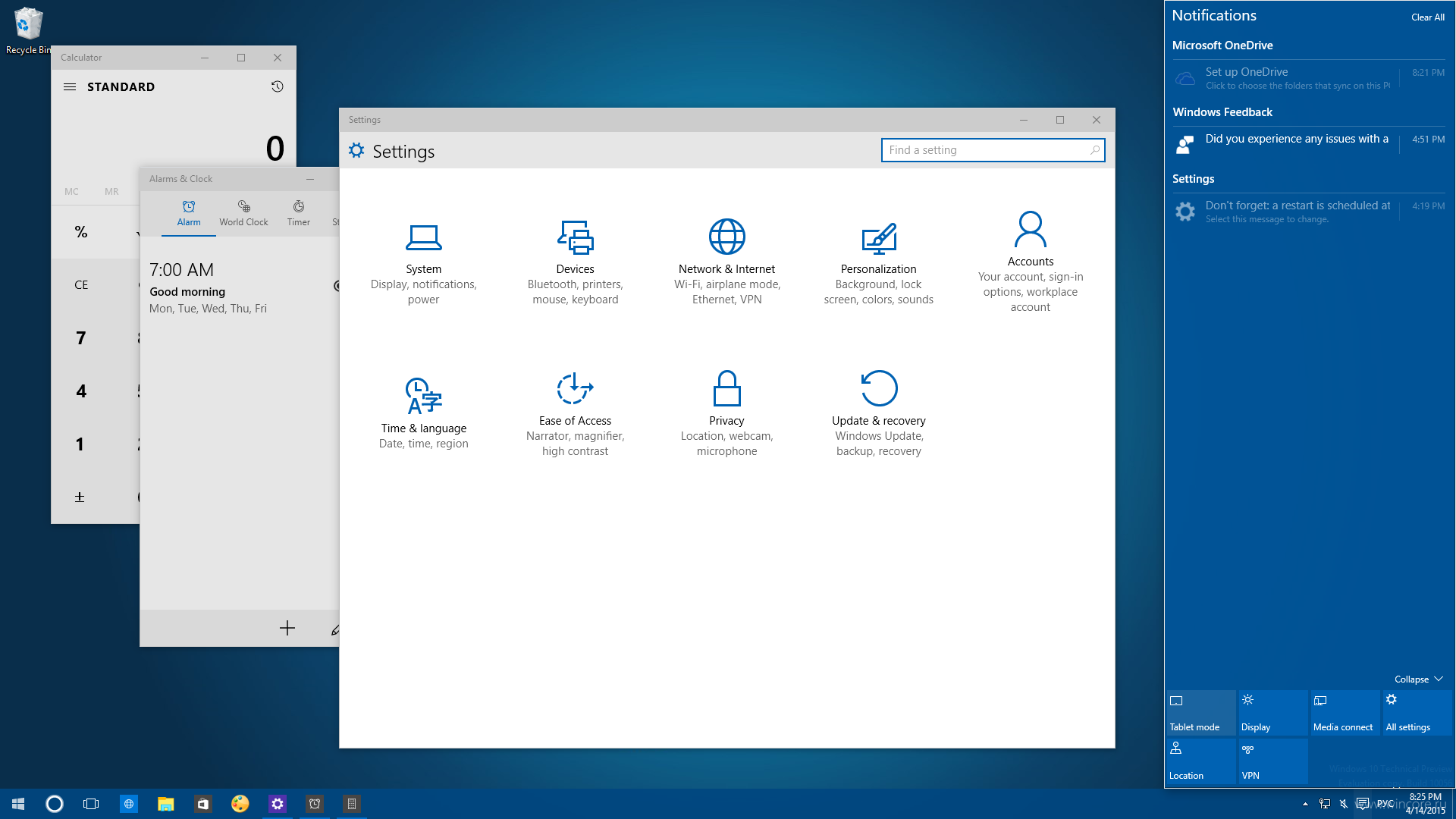Open Ease of Access settings
Screen dimensions: 1456x819
pos(575,414)
